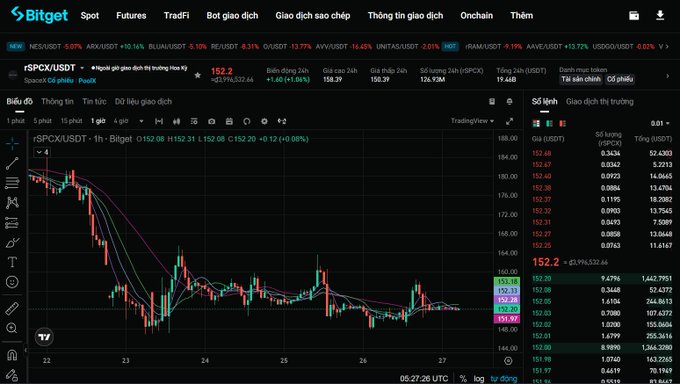This screenshot has width=680, height=384.
Task: Switch to Thông tin tab
Action: (57, 102)
